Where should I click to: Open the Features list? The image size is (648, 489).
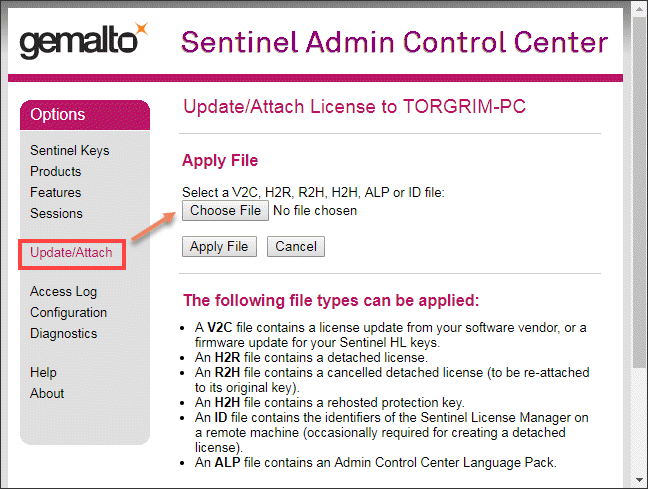coord(55,192)
